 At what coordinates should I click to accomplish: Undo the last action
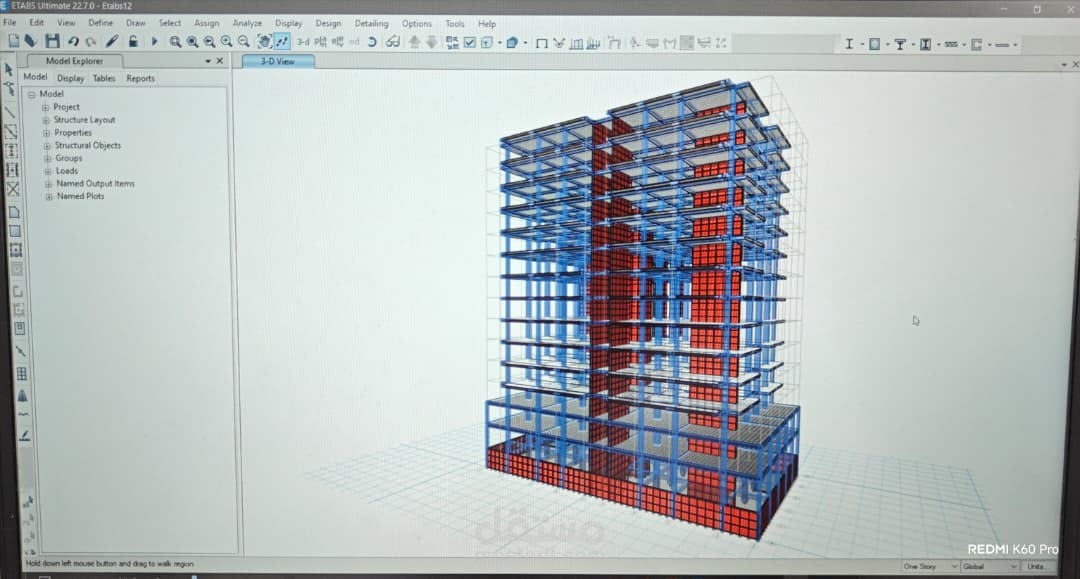73,42
